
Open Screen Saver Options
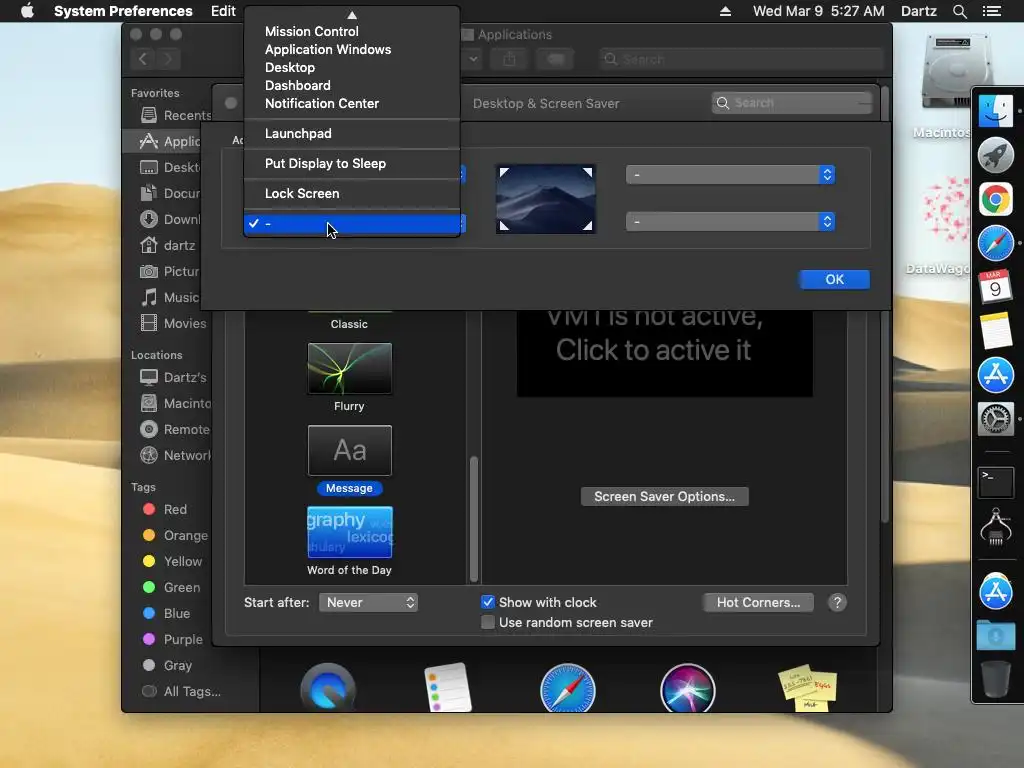[x=664, y=496]
